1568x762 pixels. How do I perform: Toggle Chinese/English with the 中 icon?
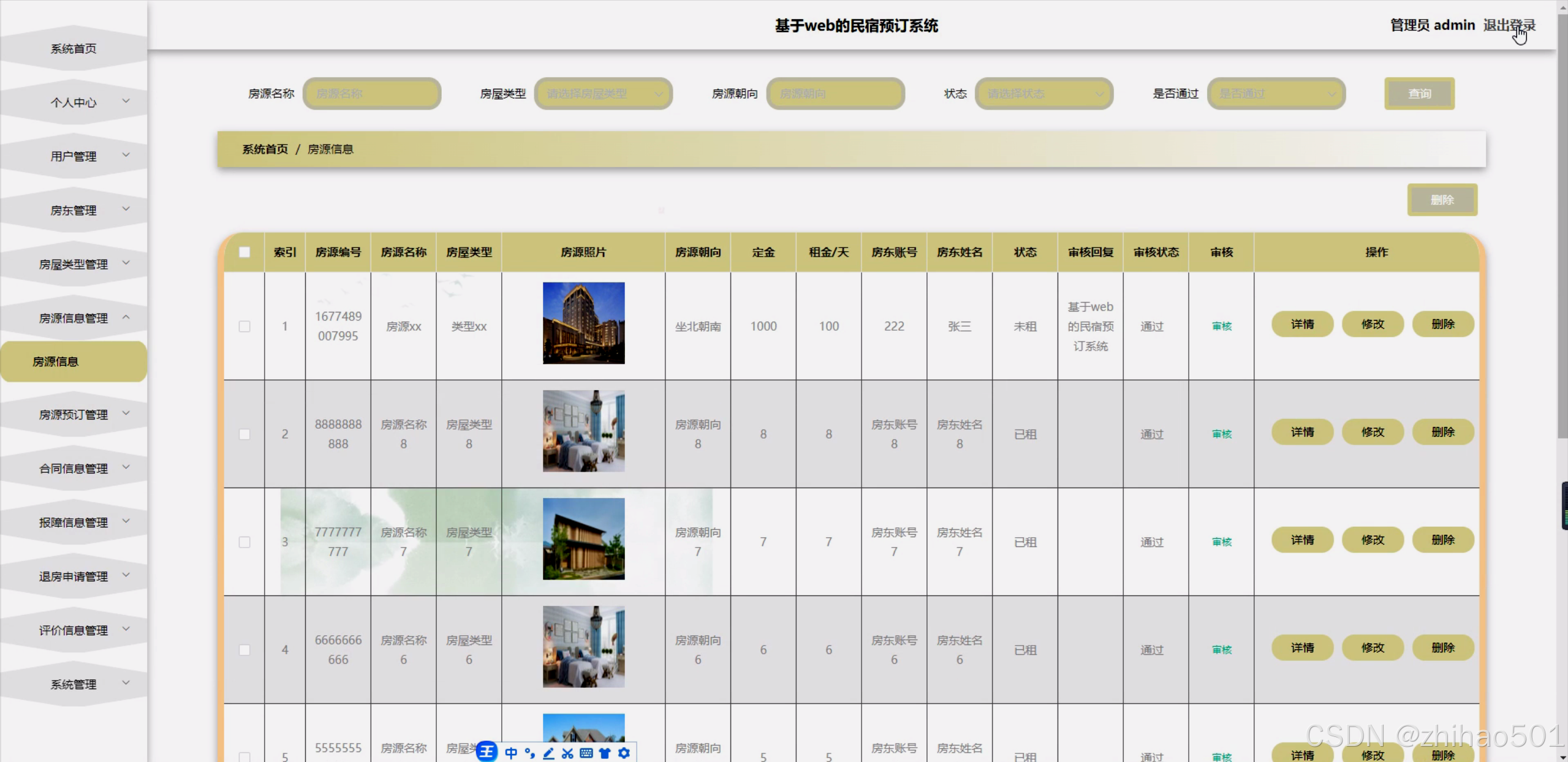(x=512, y=753)
